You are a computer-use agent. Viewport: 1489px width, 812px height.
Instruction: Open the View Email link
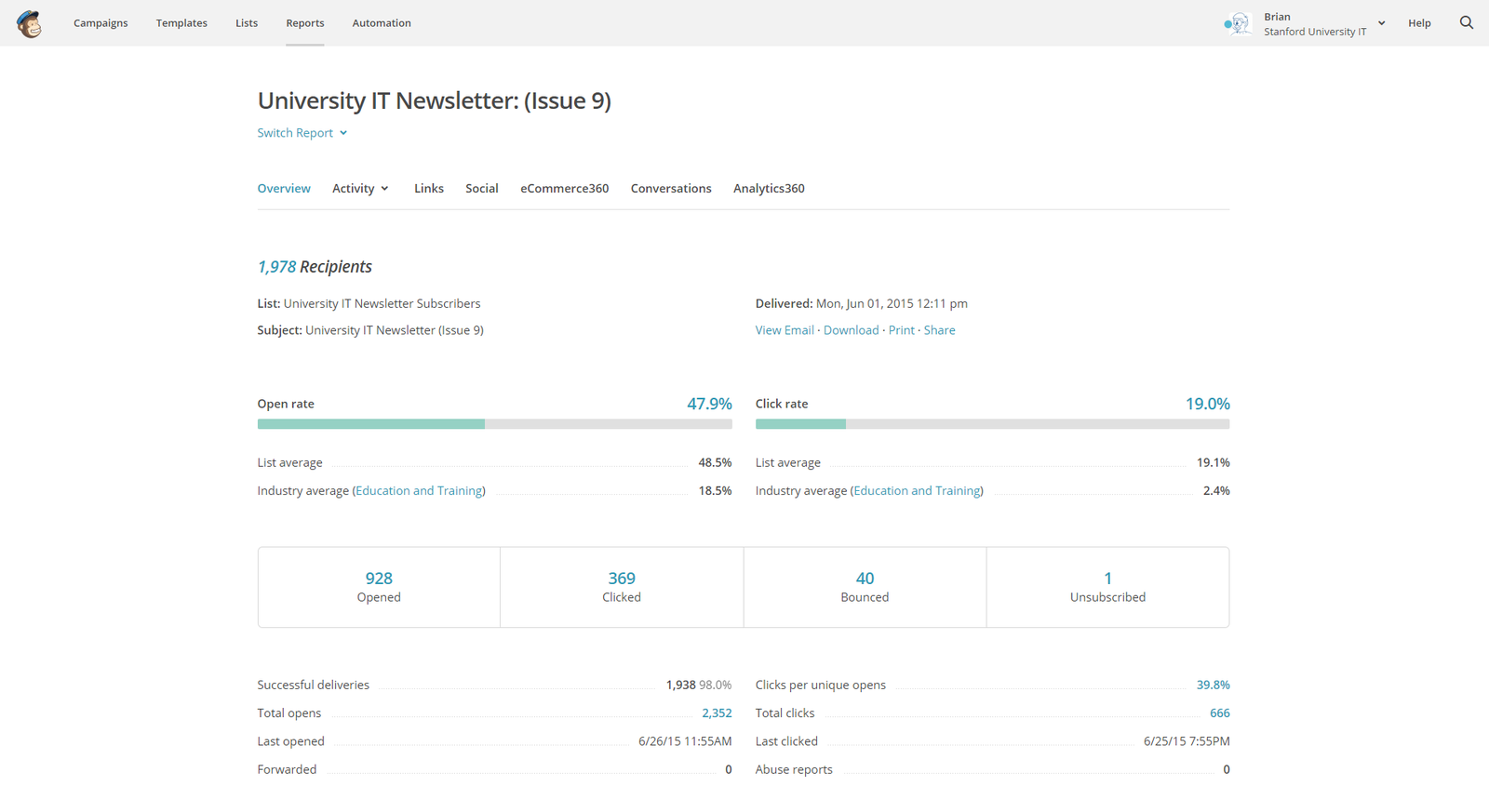pyautogui.click(x=785, y=330)
